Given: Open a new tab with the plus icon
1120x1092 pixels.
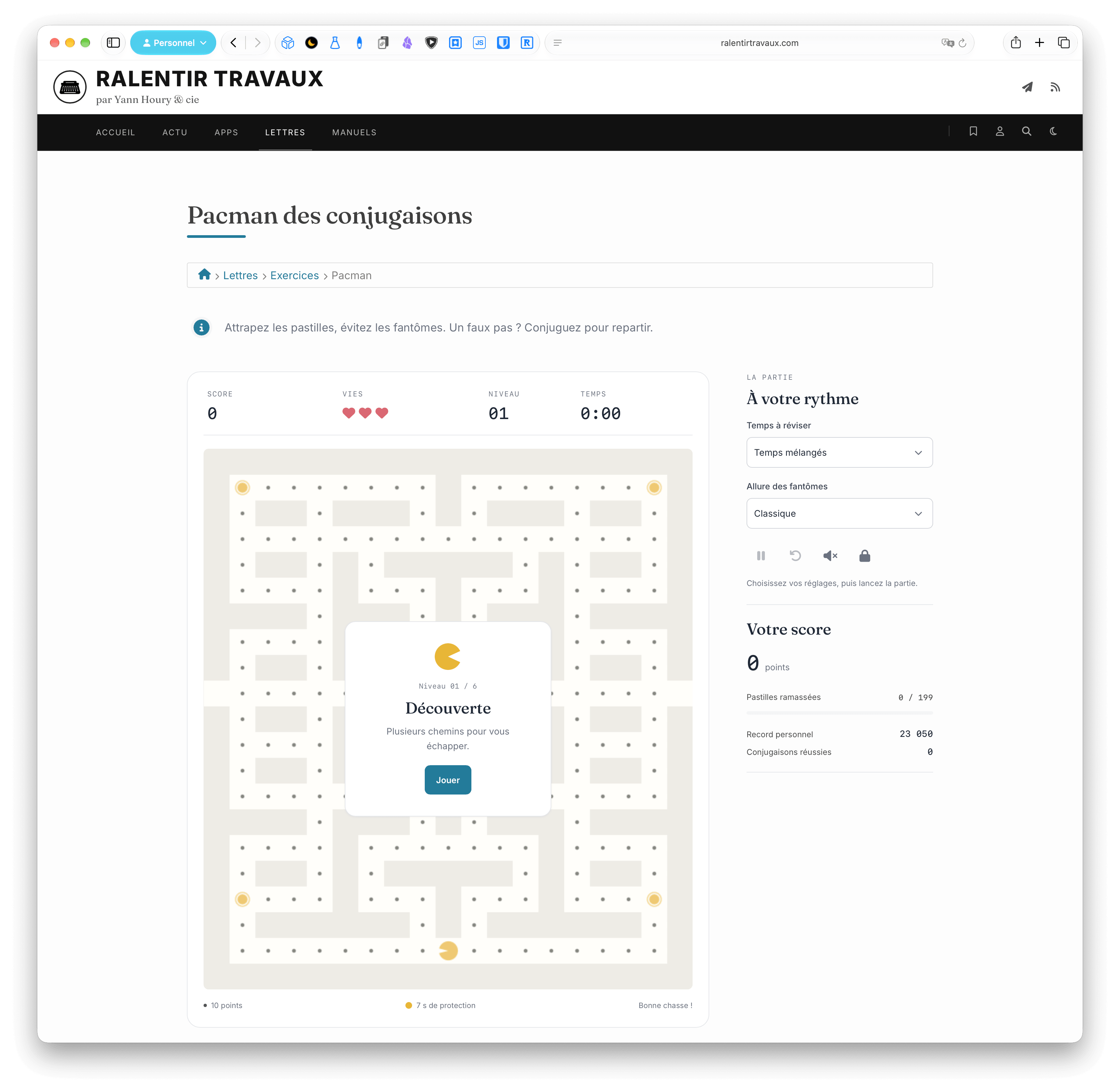Looking at the screenshot, I should point(1039,42).
